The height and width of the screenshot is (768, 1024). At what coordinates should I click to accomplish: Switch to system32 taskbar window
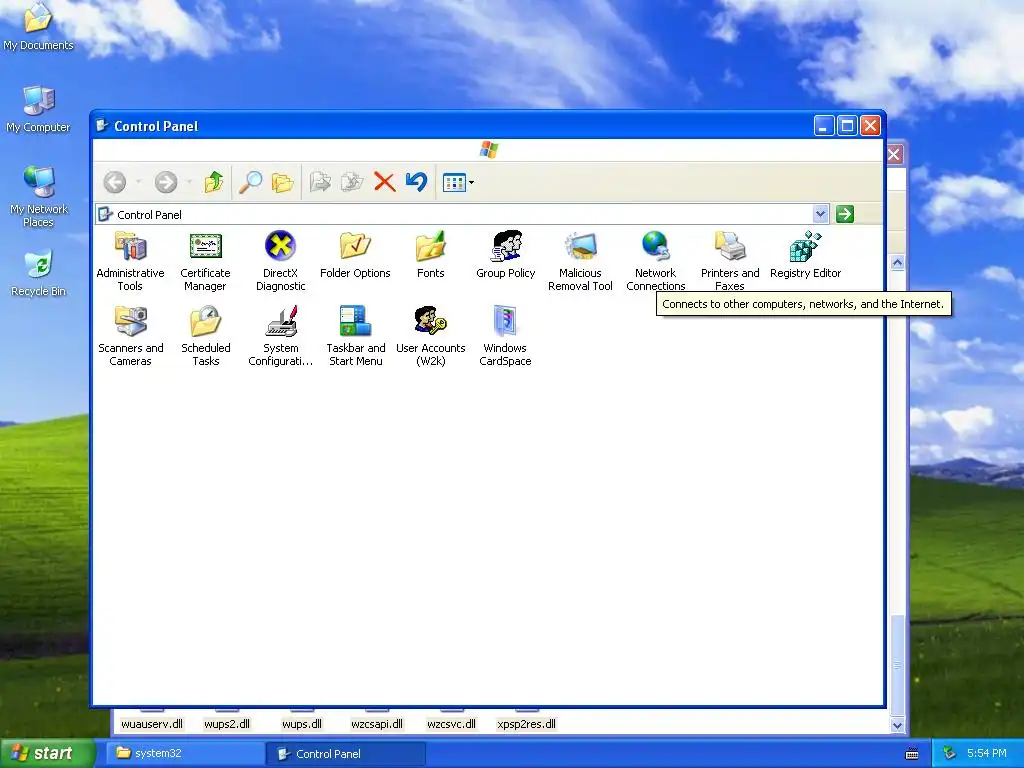(186, 753)
